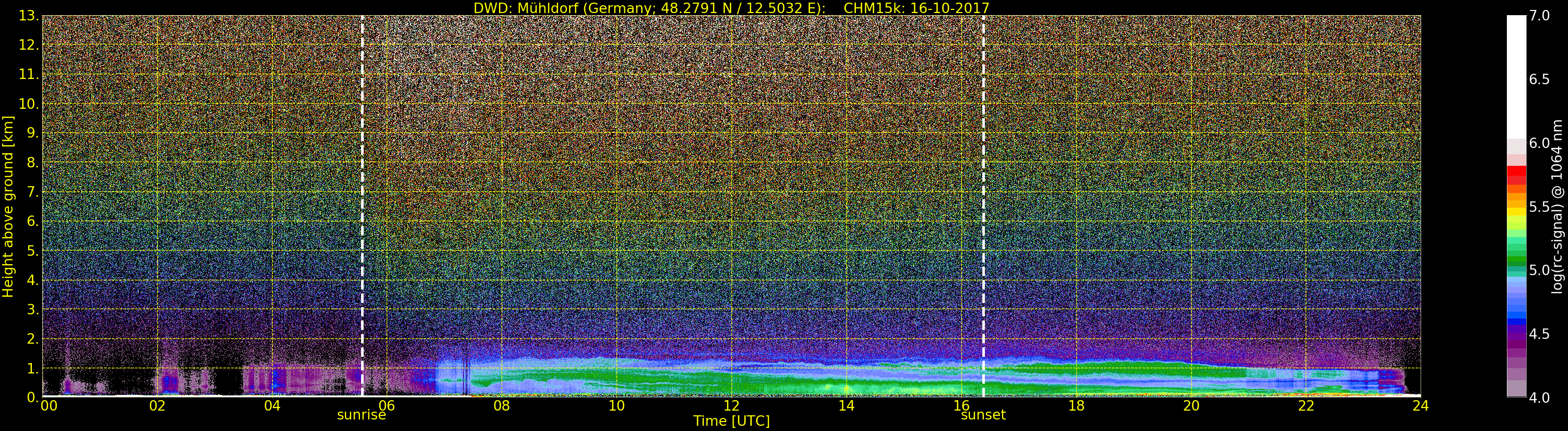Click the 'CHM15k: 16-10-2017' title text
The image size is (1568, 431).
(916, 8)
